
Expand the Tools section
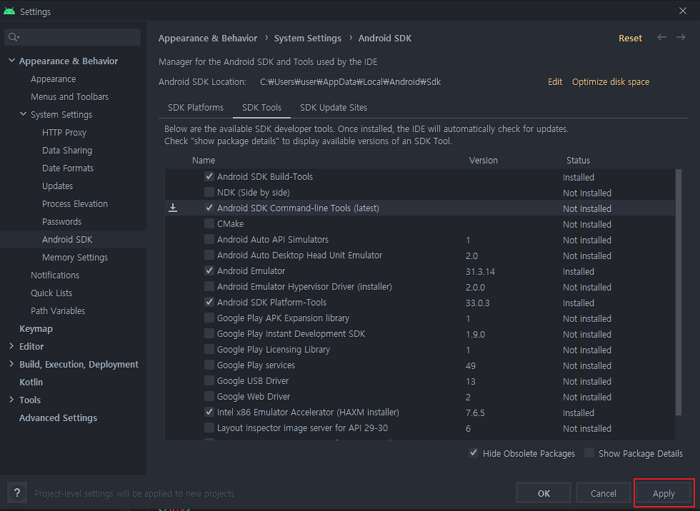pos(12,400)
